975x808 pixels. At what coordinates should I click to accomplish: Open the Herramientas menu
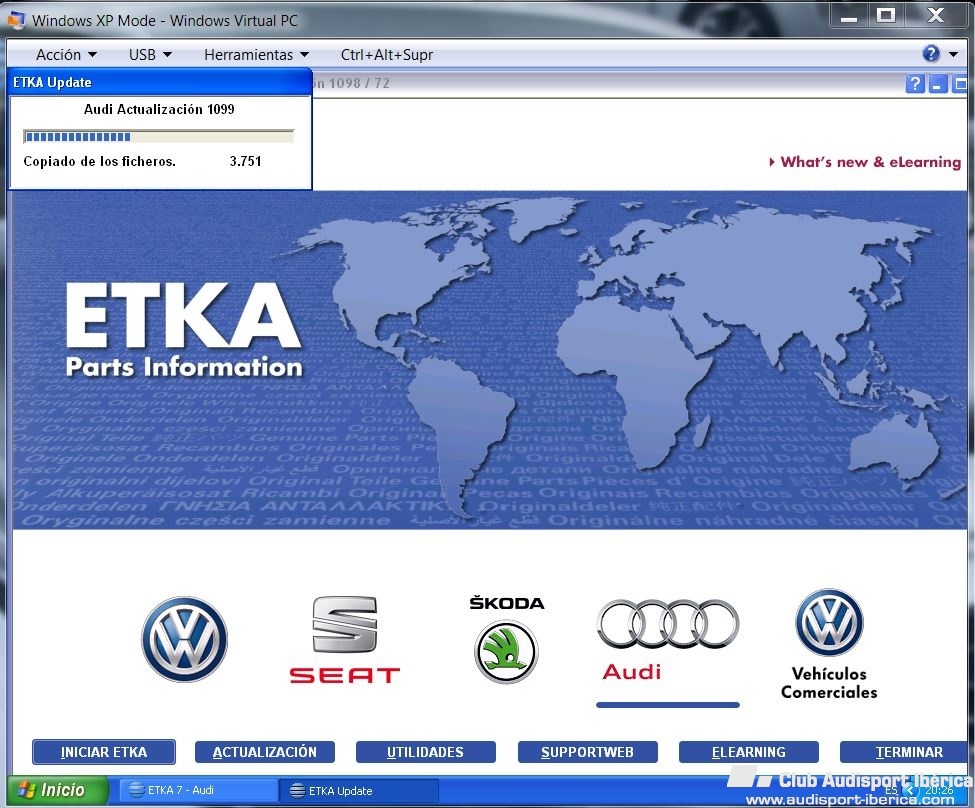pyautogui.click(x=256, y=55)
